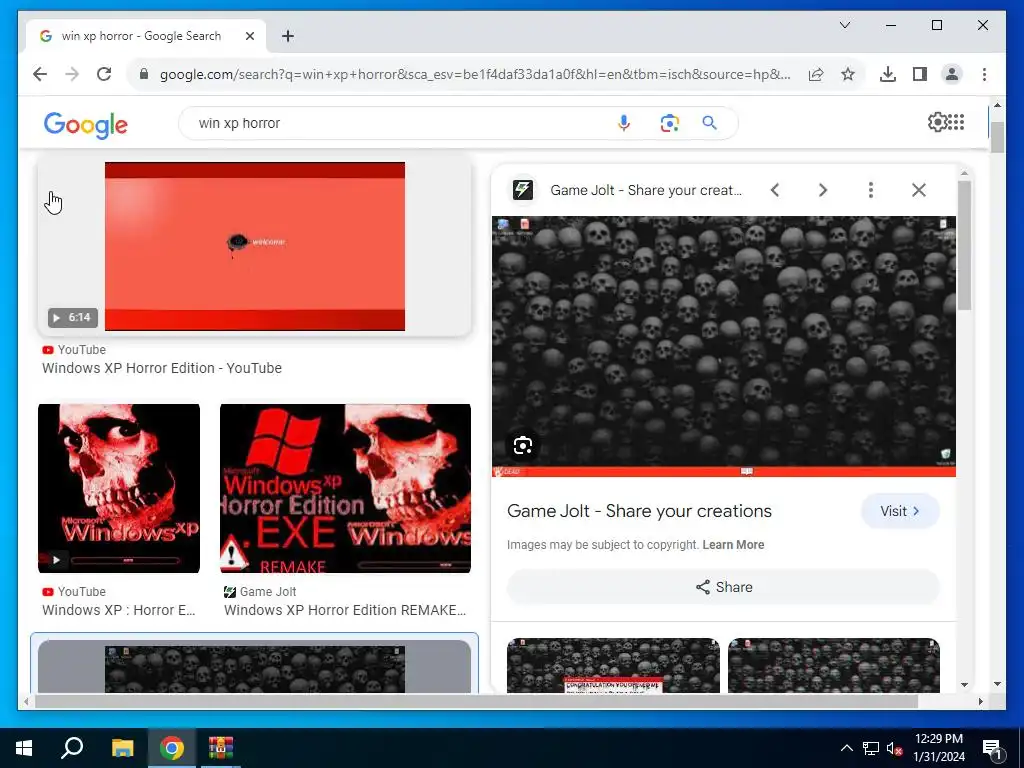Screen dimensions: 1024x768
Task: Select the 'win xp horror - Google Search' tab
Action: [x=146, y=36]
